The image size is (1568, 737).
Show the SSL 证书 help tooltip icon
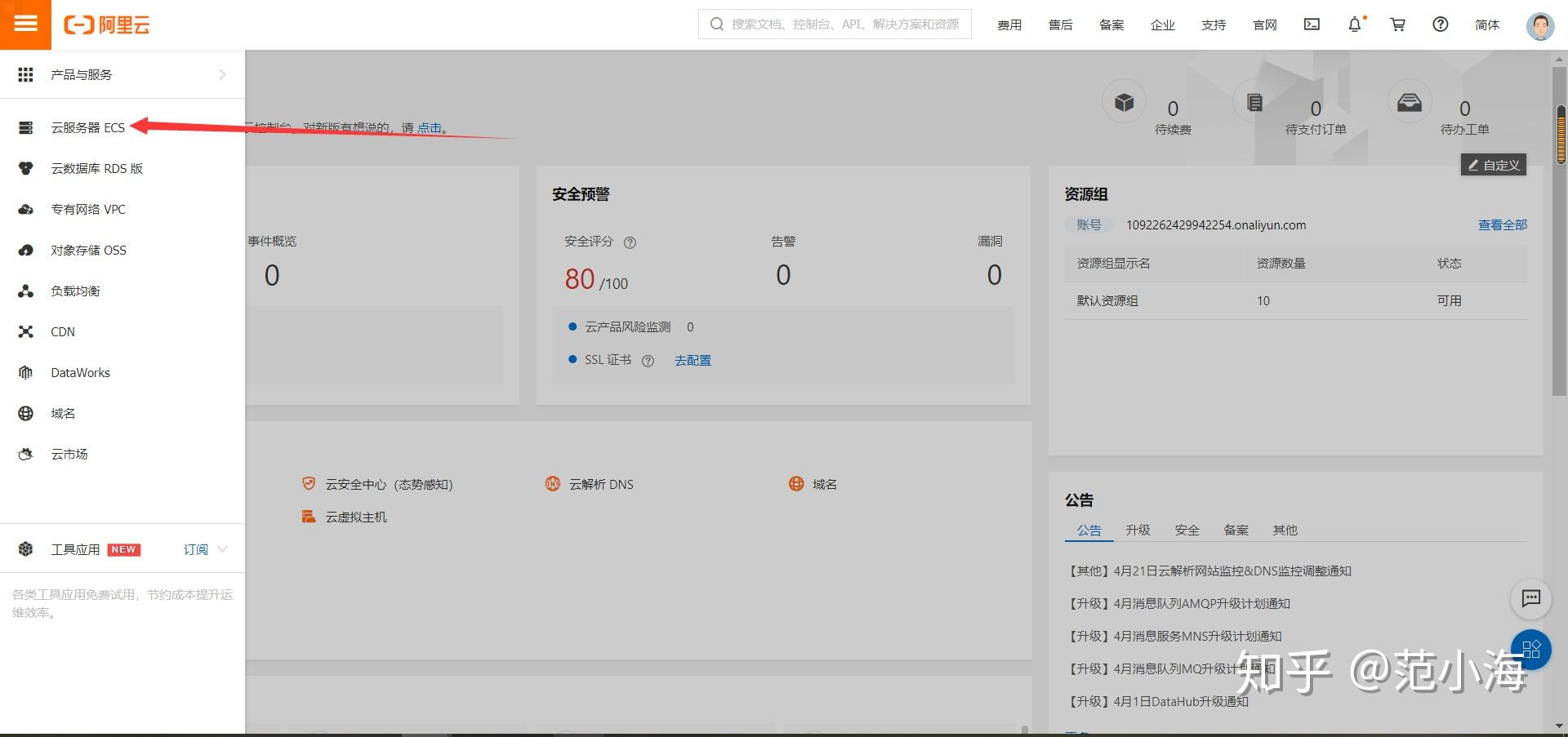[648, 361]
